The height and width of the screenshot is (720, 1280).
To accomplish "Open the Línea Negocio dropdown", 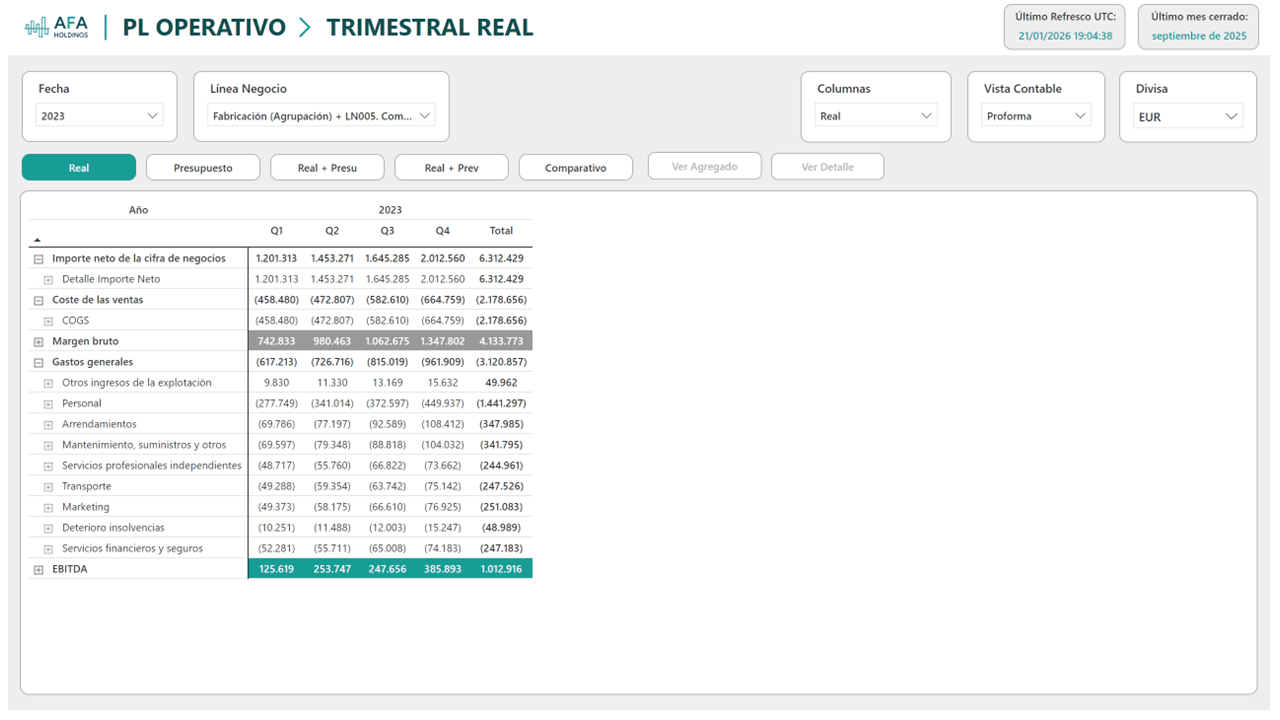I will click(321, 116).
